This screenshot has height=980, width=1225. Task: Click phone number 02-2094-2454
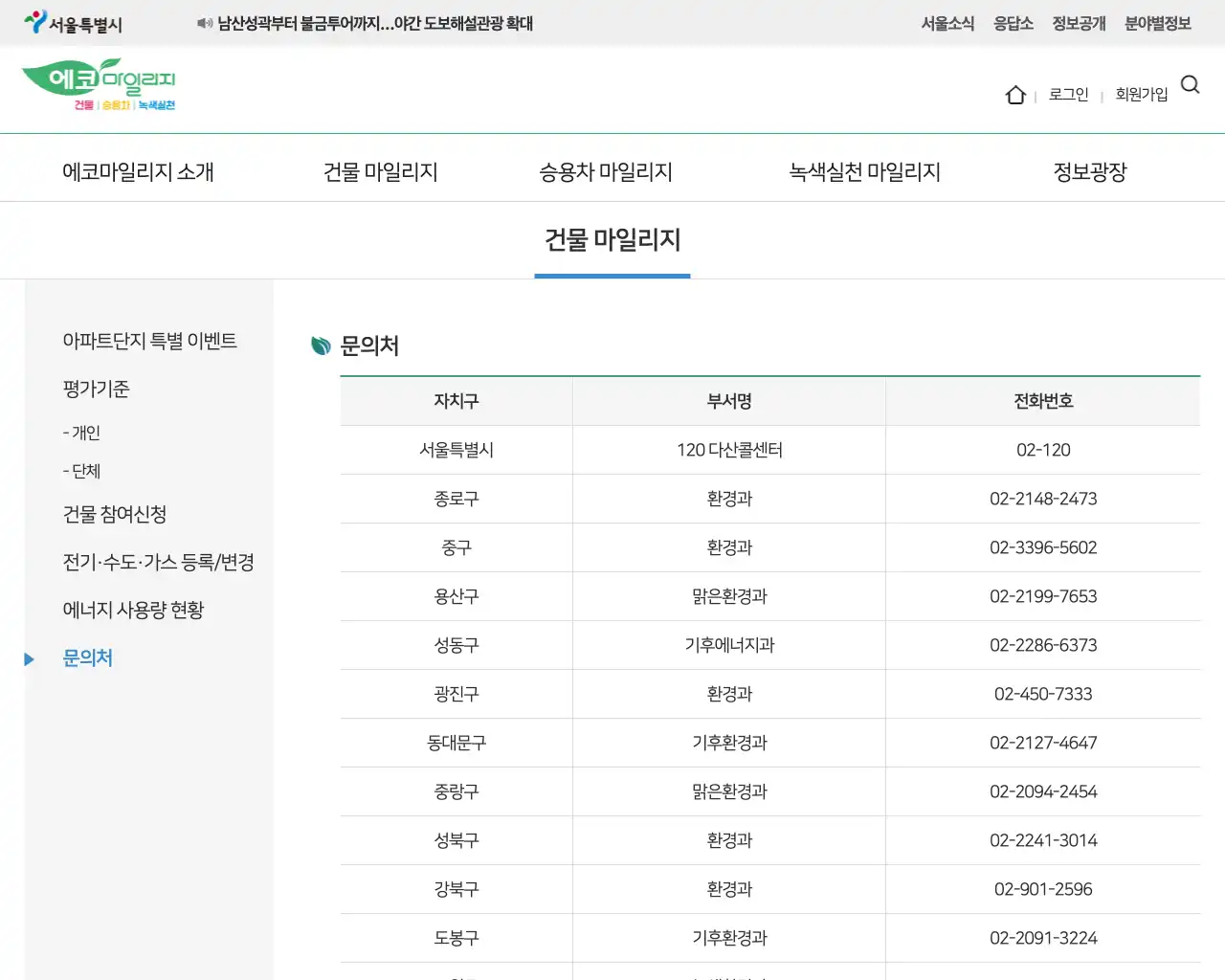[x=1043, y=791]
